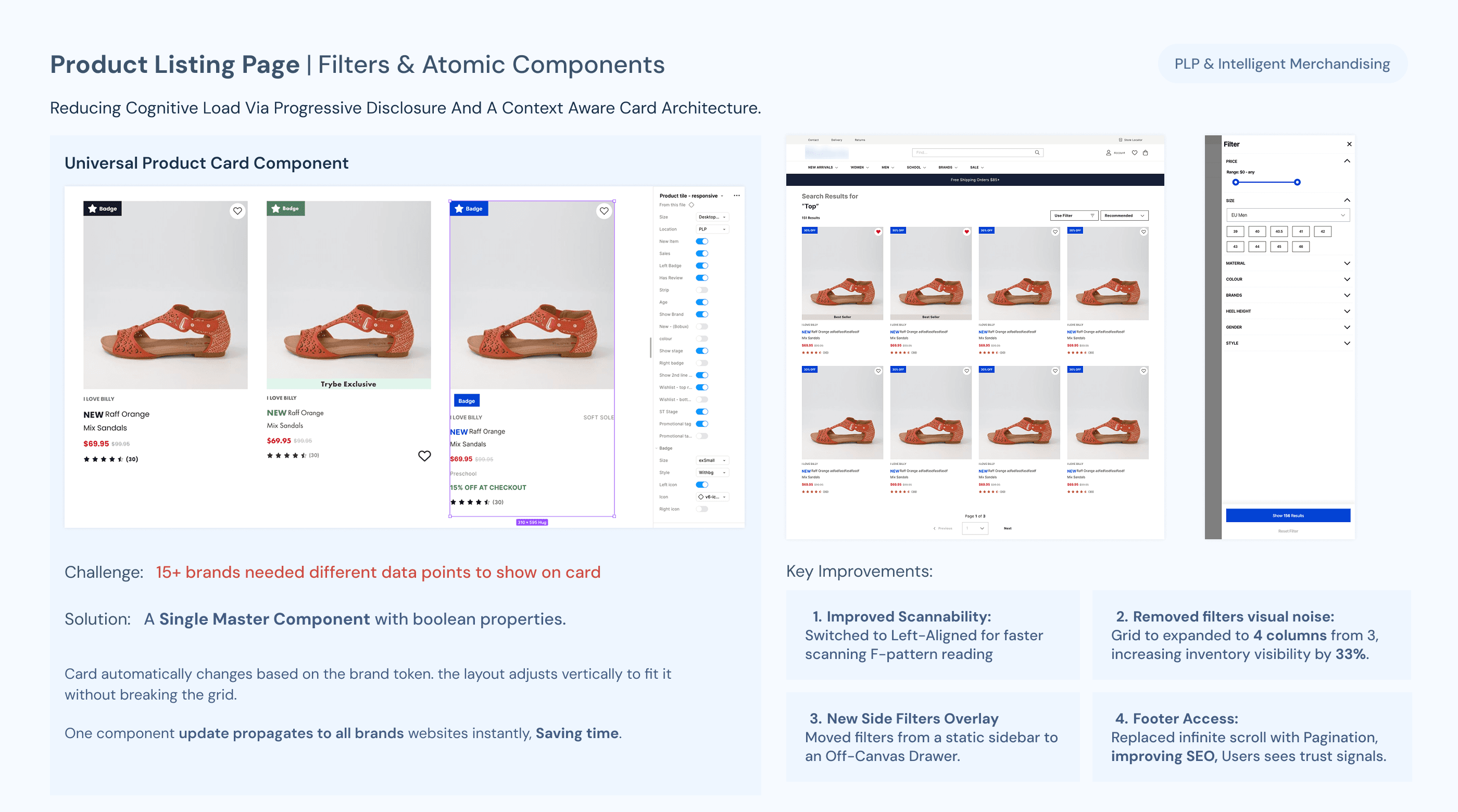Click the Account user icon

coord(1108,152)
